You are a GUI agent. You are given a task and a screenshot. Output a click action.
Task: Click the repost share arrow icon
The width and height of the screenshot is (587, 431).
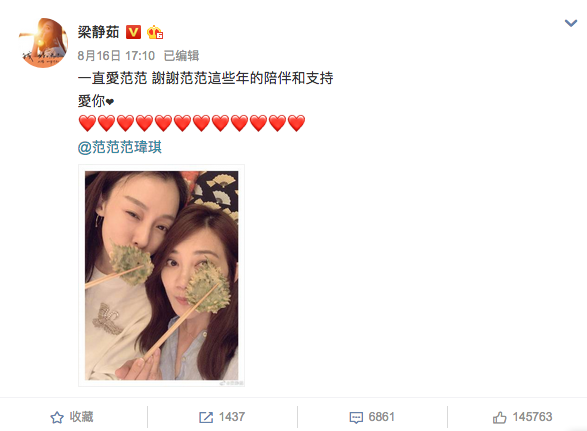coord(206,417)
